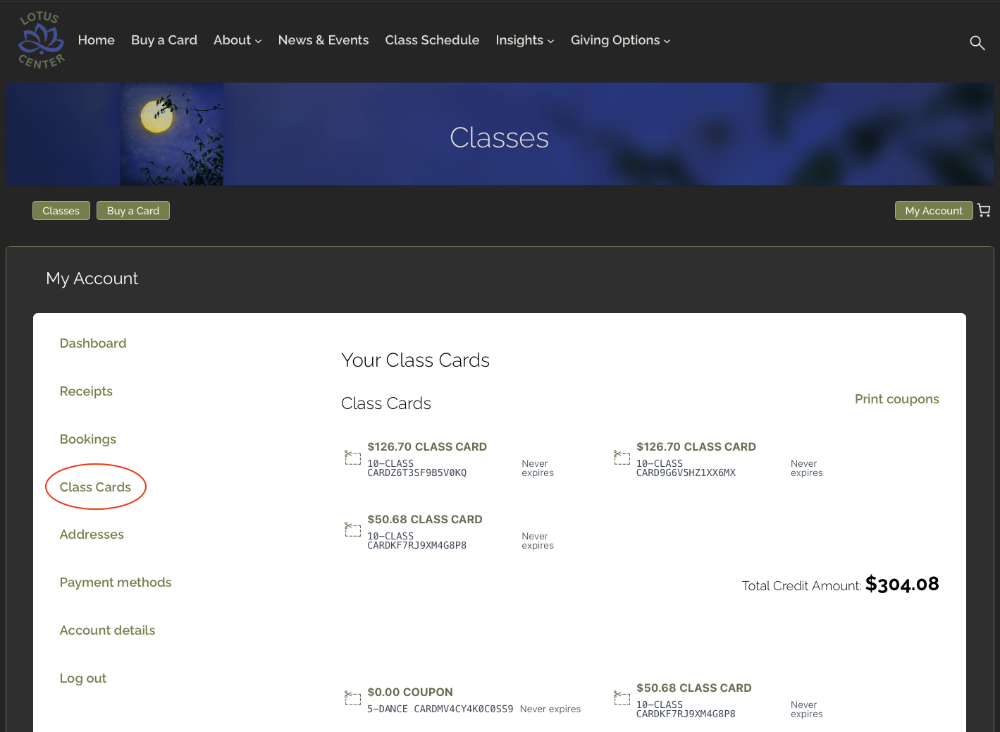
Task: Click coupon icon beside upper $50.68 class card
Action: [x=353, y=529]
